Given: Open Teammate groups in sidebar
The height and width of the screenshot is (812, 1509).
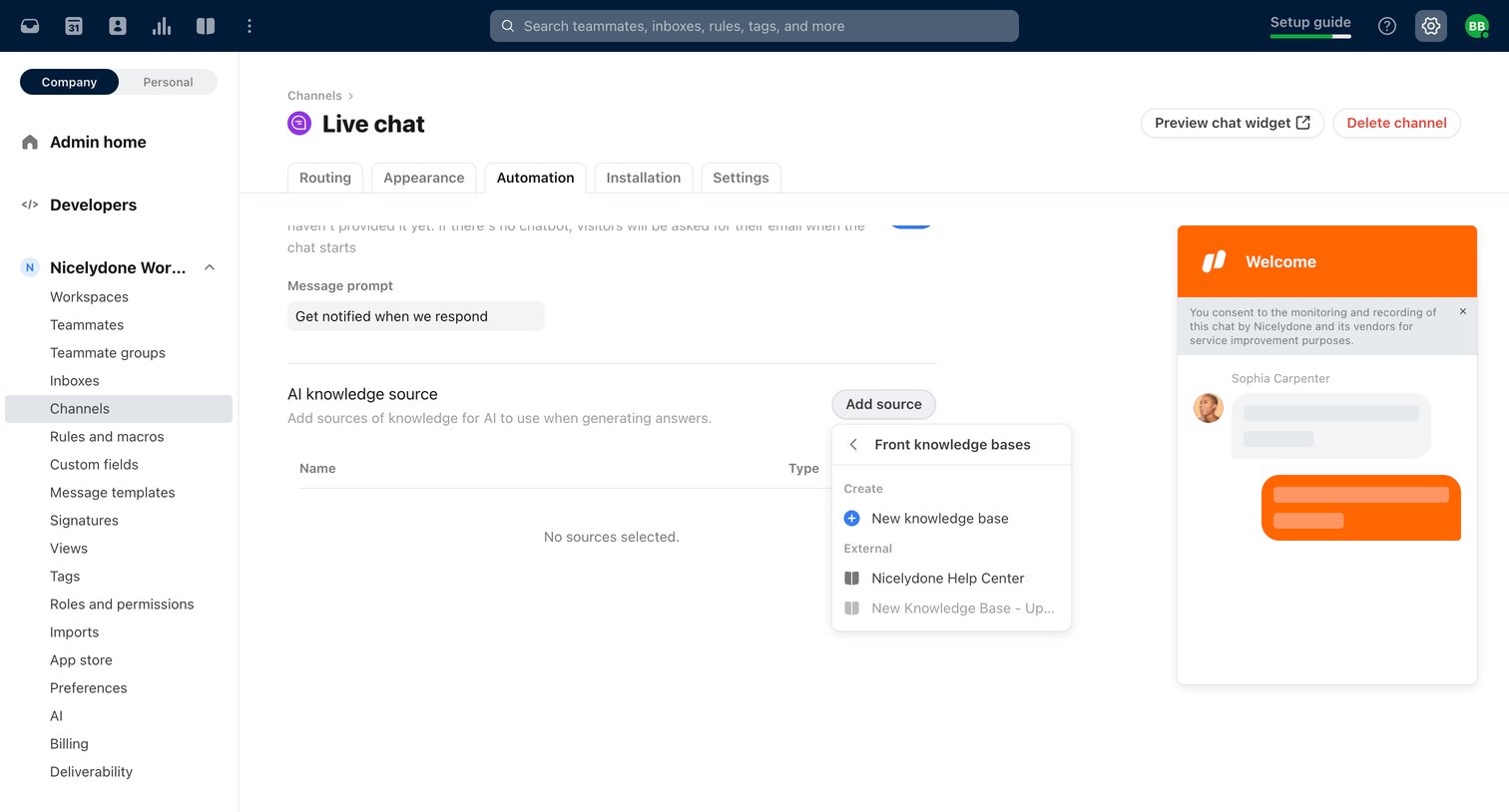Looking at the screenshot, I should click(x=108, y=353).
